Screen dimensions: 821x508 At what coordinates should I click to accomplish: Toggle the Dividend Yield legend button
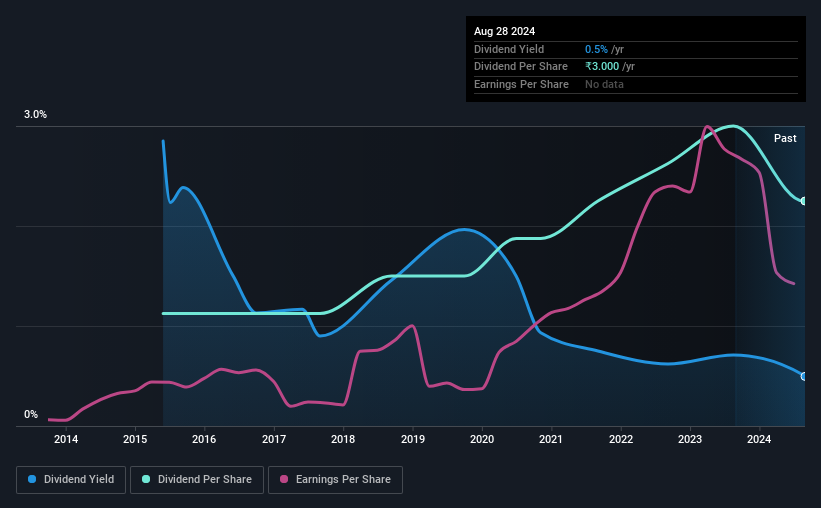pos(71,480)
